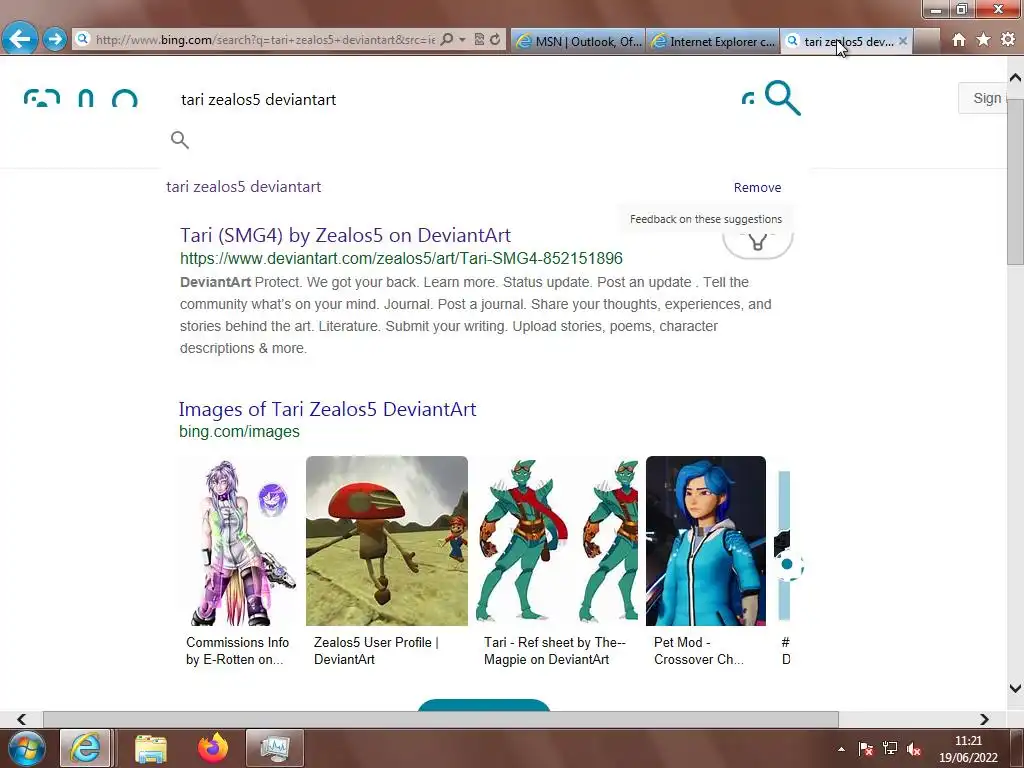The height and width of the screenshot is (768, 1024).
Task: Click the Sign in button
Action: click(x=983, y=98)
